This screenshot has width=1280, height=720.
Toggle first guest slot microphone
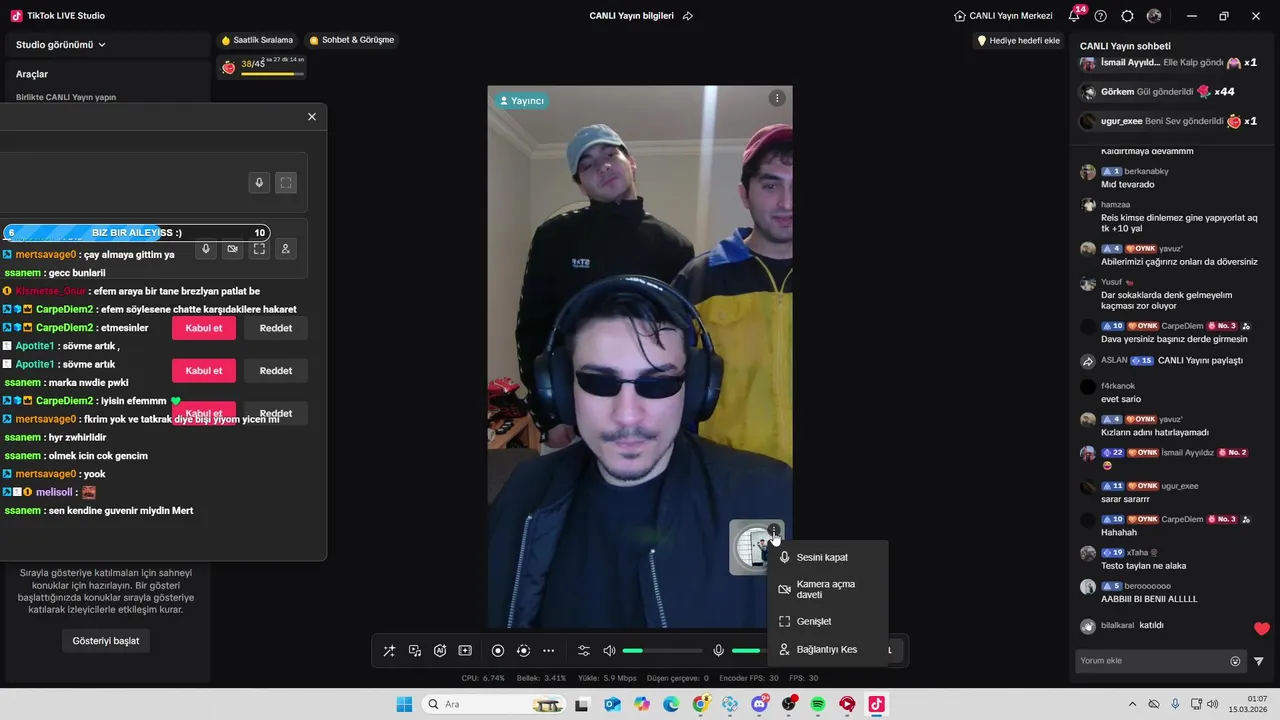259,183
